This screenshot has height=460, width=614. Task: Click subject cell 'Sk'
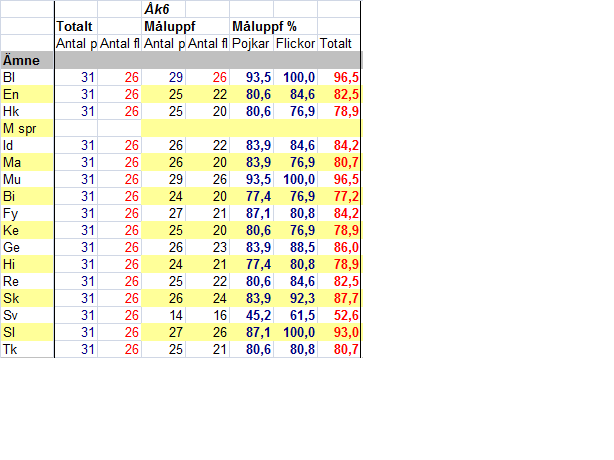27,298
